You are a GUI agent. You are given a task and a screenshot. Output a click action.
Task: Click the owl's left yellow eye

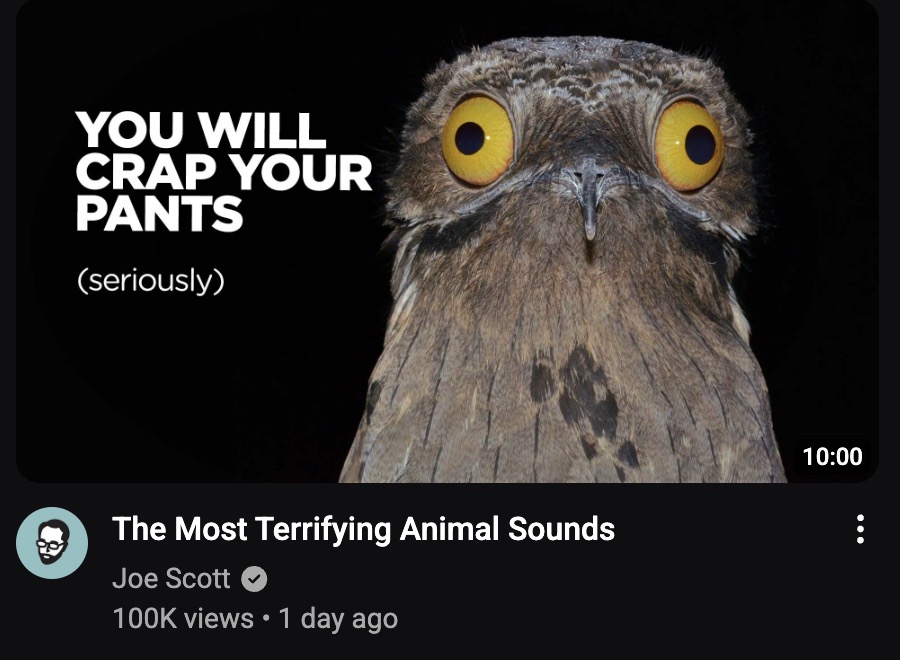click(x=478, y=141)
